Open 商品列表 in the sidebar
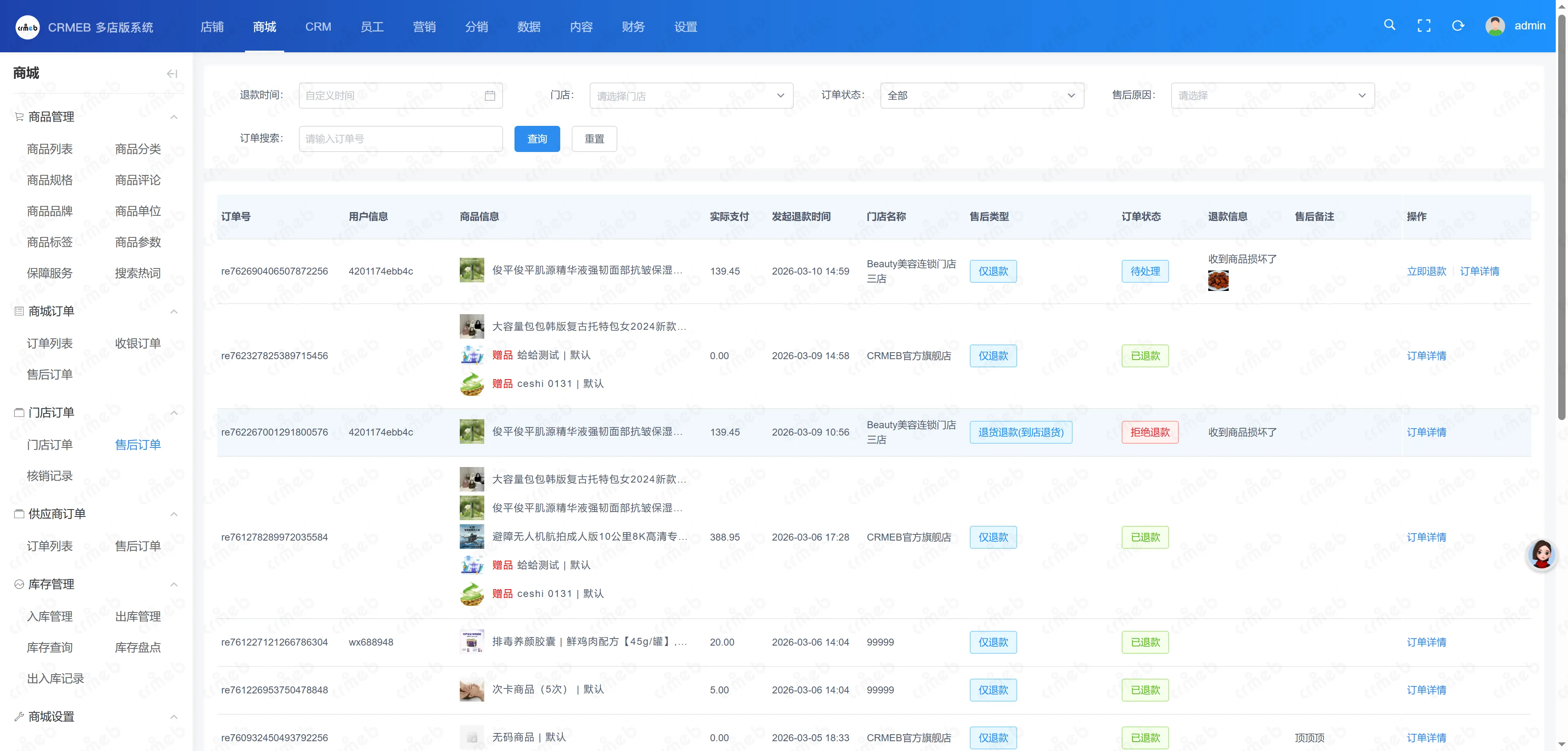Screen dimensions: 1568x751 click(x=50, y=149)
